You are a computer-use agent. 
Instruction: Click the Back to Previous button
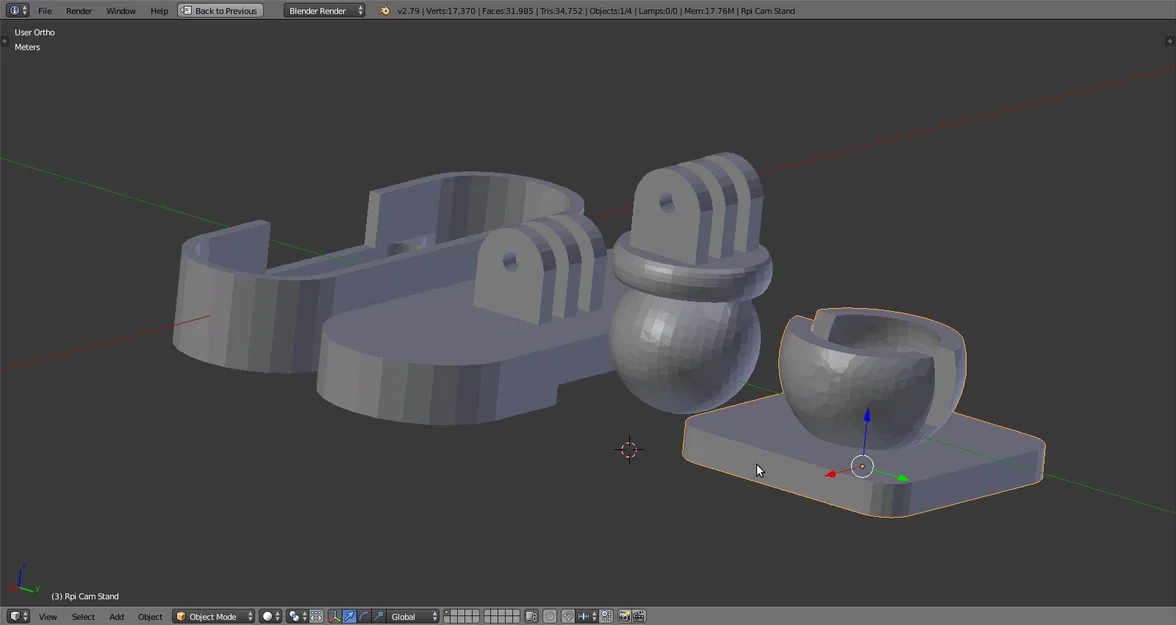[220, 11]
